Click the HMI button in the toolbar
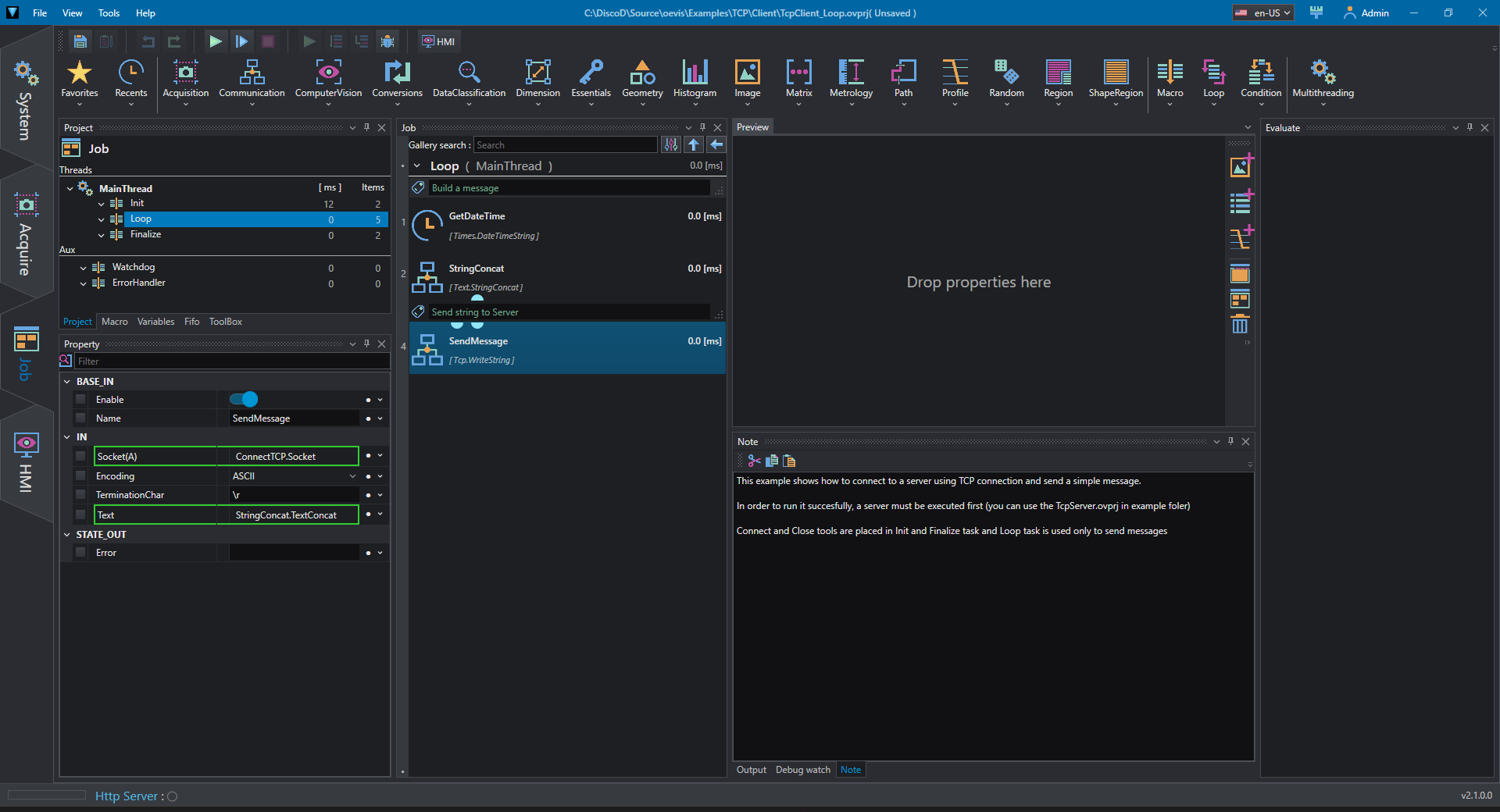Screen dimensions: 1500x812 [x=439, y=41]
